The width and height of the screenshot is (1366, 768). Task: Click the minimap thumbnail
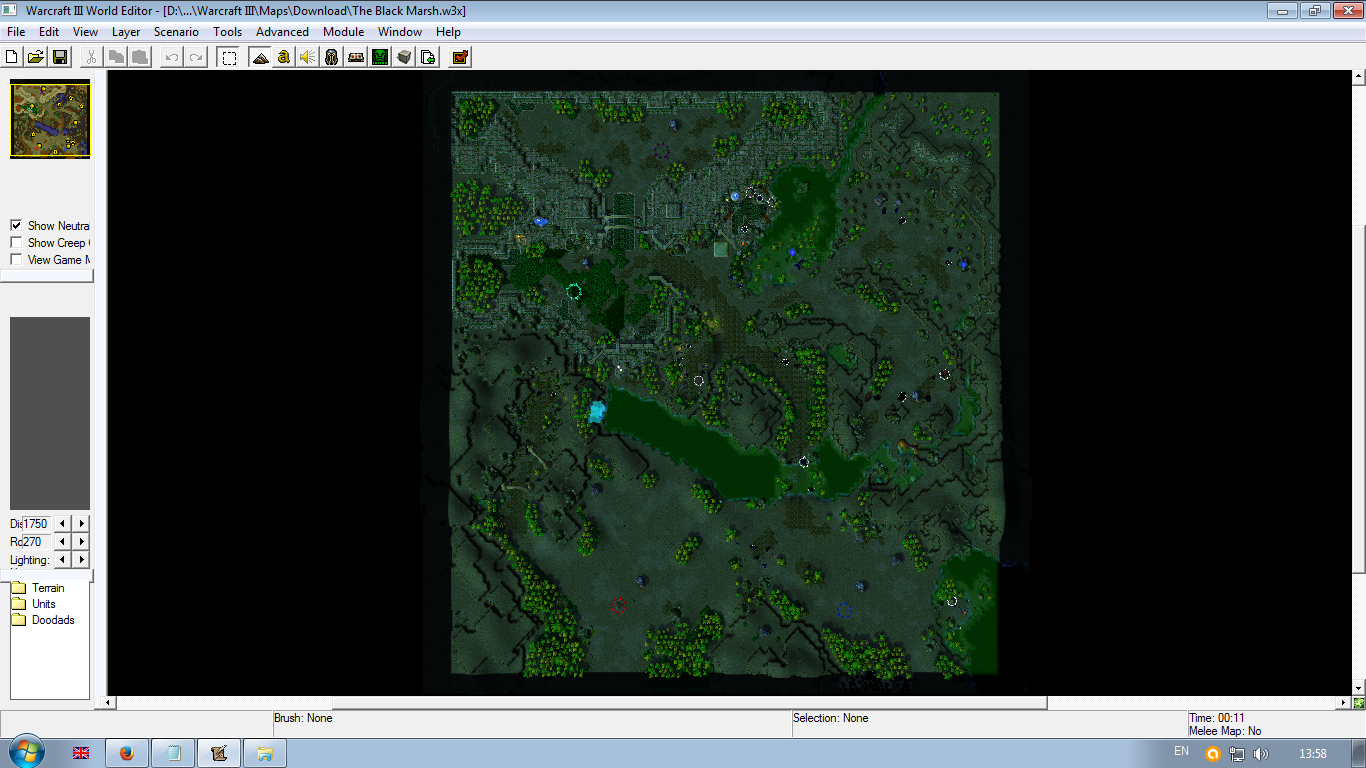click(x=50, y=121)
